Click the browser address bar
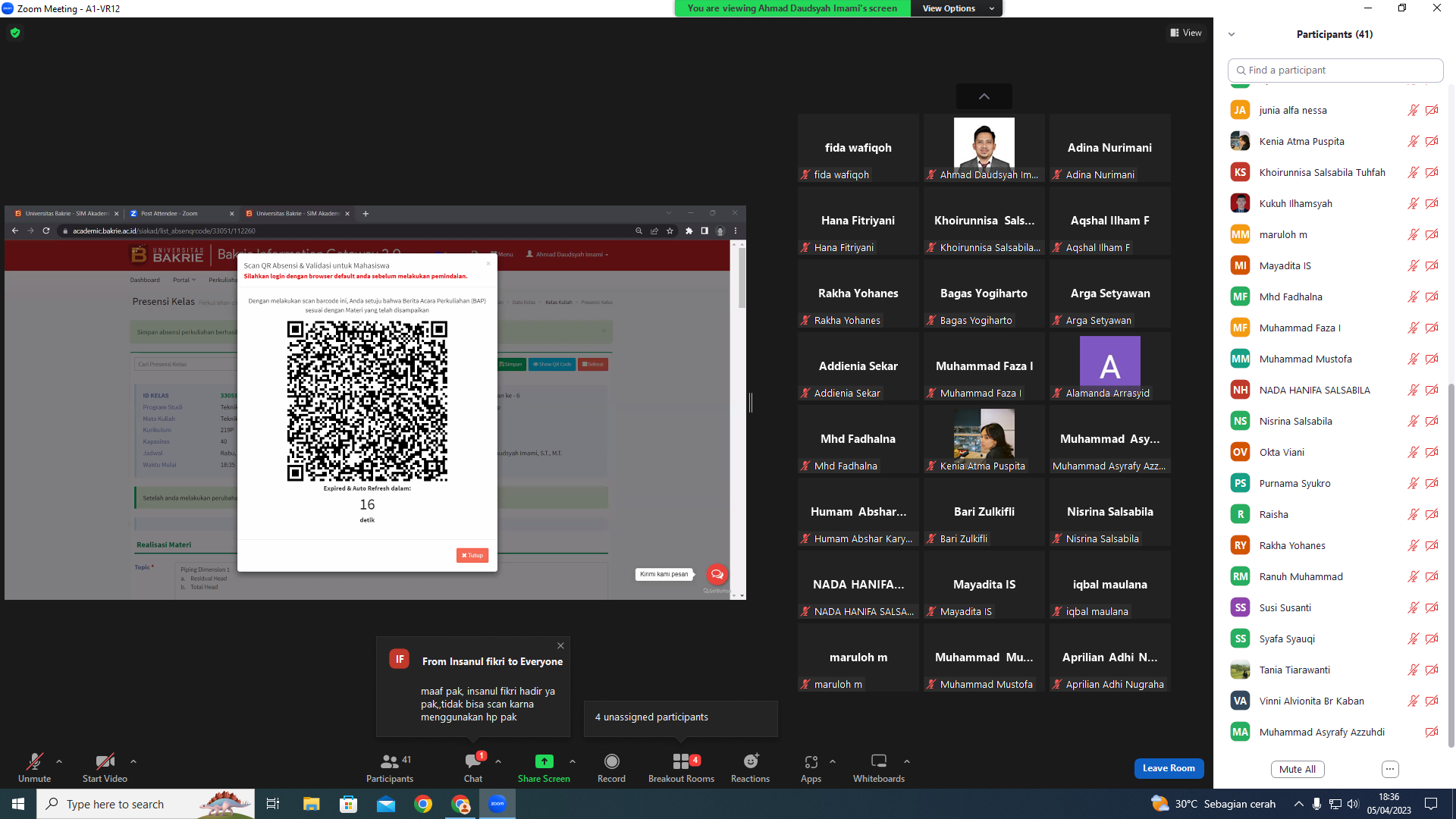The height and width of the screenshot is (819, 1456). pyautogui.click(x=349, y=231)
